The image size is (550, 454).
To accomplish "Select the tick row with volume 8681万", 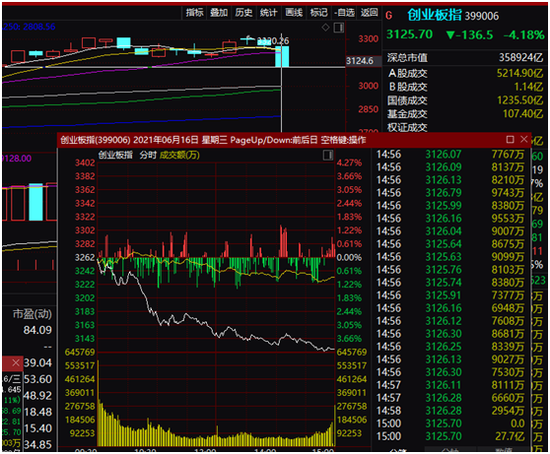I will click(450, 334).
